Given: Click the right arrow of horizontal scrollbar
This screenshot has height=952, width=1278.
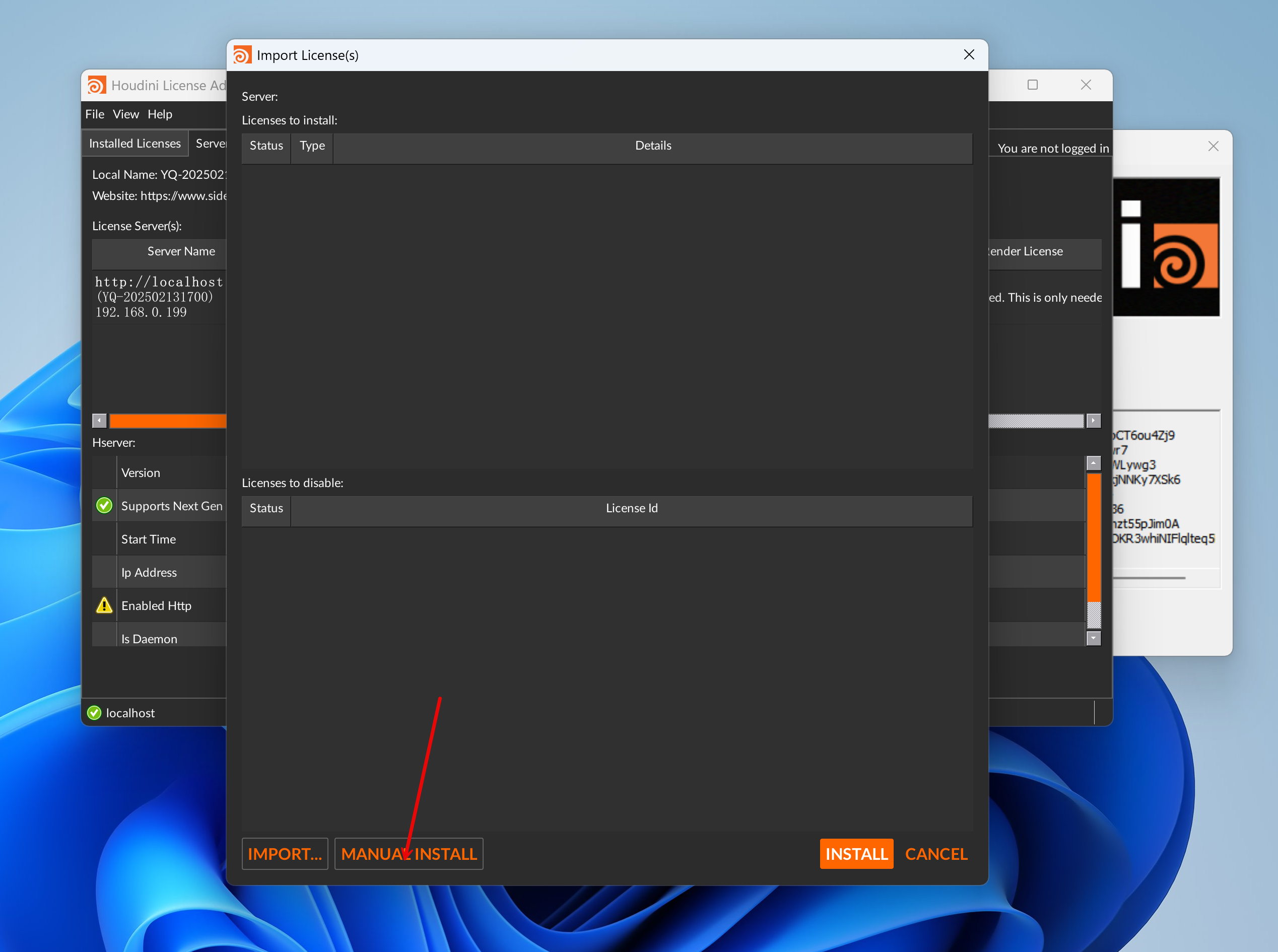Looking at the screenshot, I should click(1093, 421).
